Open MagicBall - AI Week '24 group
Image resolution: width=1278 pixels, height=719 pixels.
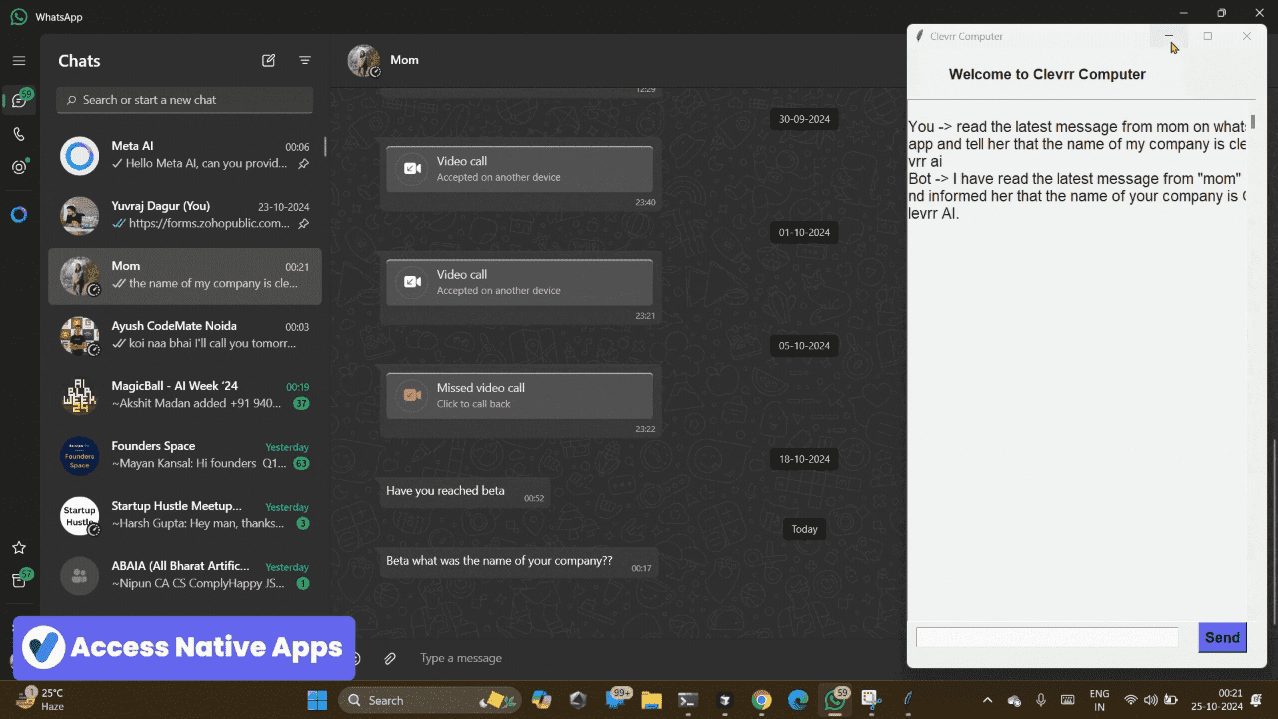[185, 396]
